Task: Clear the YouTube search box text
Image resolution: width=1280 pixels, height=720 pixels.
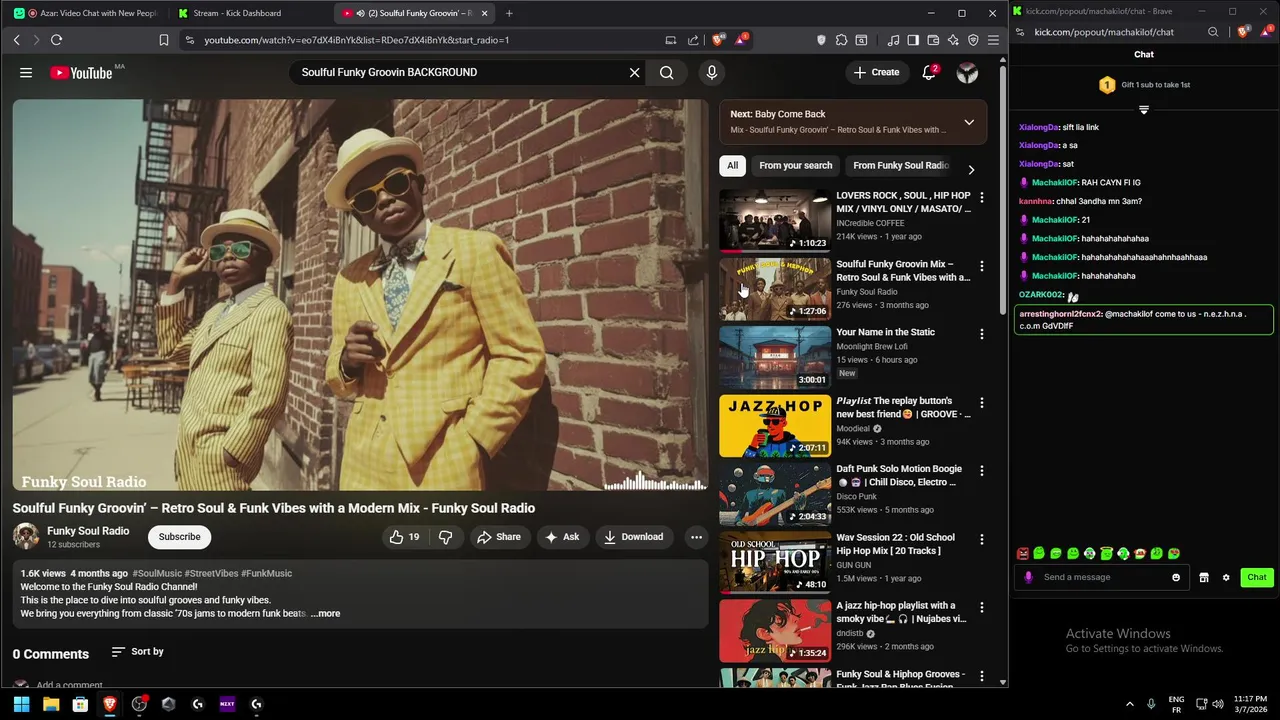Action: (x=634, y=72)
